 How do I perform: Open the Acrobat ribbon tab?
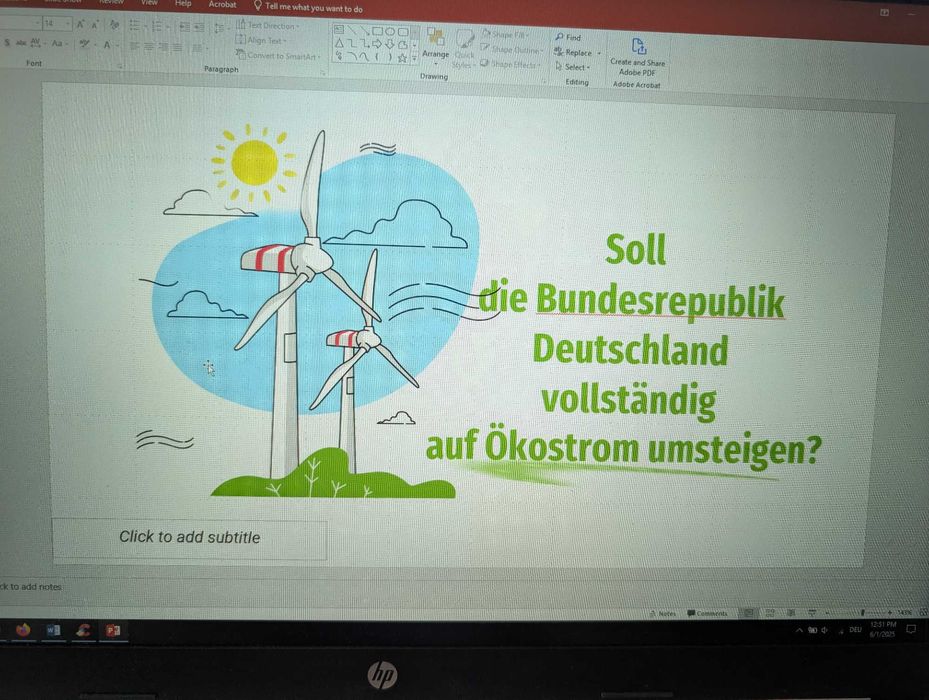click(222, 4)
